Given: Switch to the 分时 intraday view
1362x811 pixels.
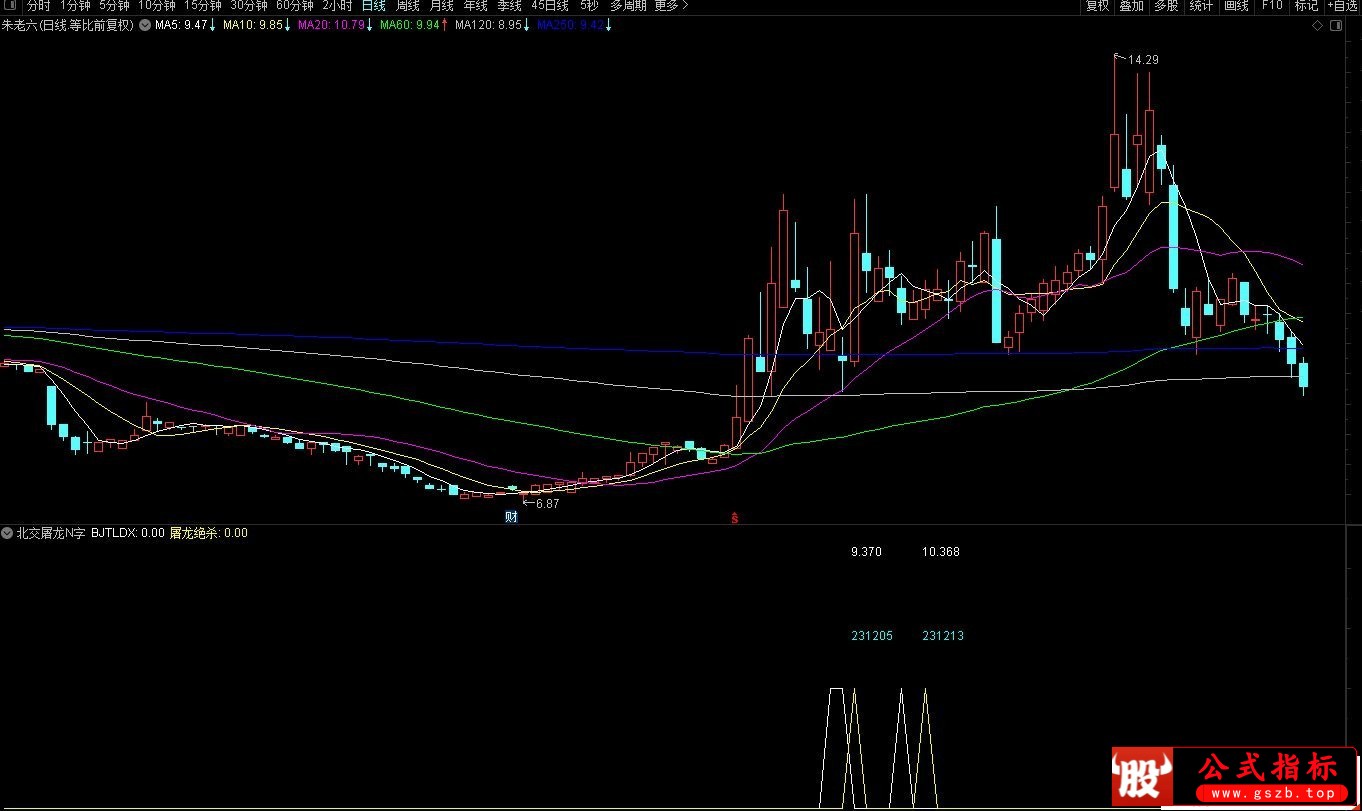Looking at the screenshot, I should click(x=39, y=6).
